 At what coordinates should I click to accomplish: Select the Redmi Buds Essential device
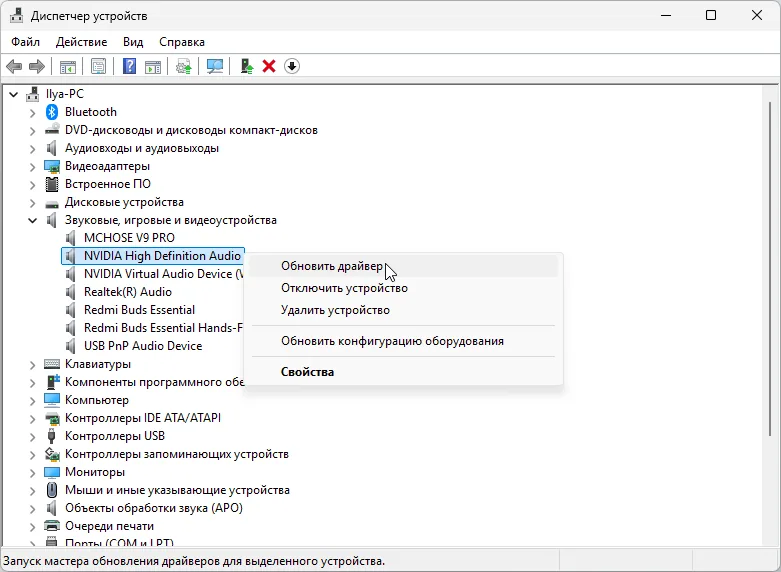(139, 309)
